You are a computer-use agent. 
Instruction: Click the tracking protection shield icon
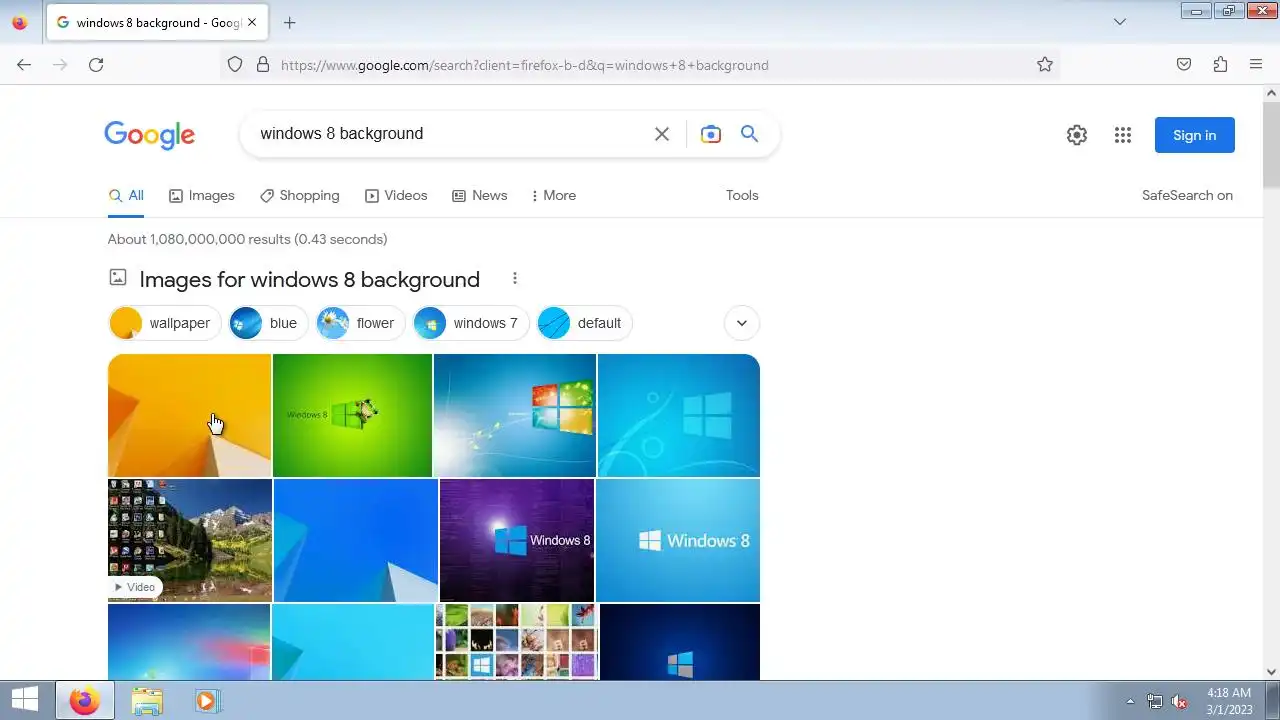pos(235,65)
